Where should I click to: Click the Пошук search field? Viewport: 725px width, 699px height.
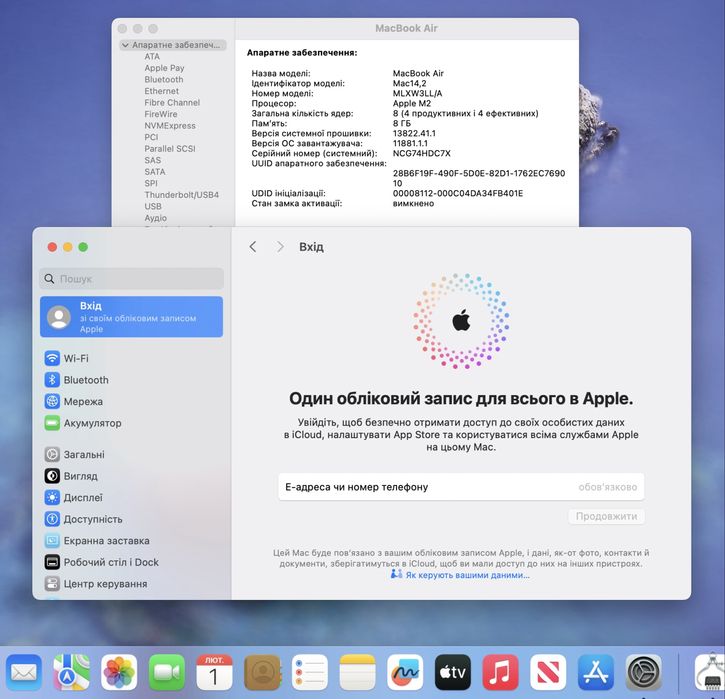point(131,279)
